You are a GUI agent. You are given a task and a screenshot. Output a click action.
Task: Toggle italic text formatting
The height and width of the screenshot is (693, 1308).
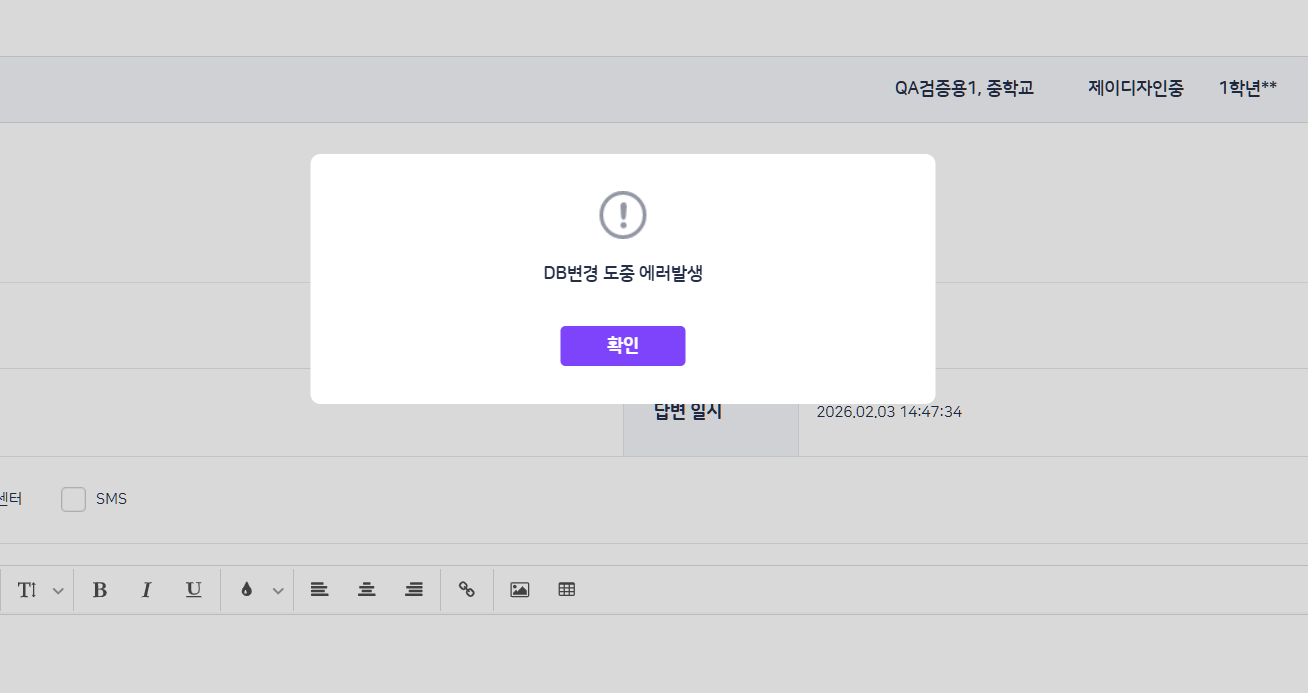pos(146,590)
